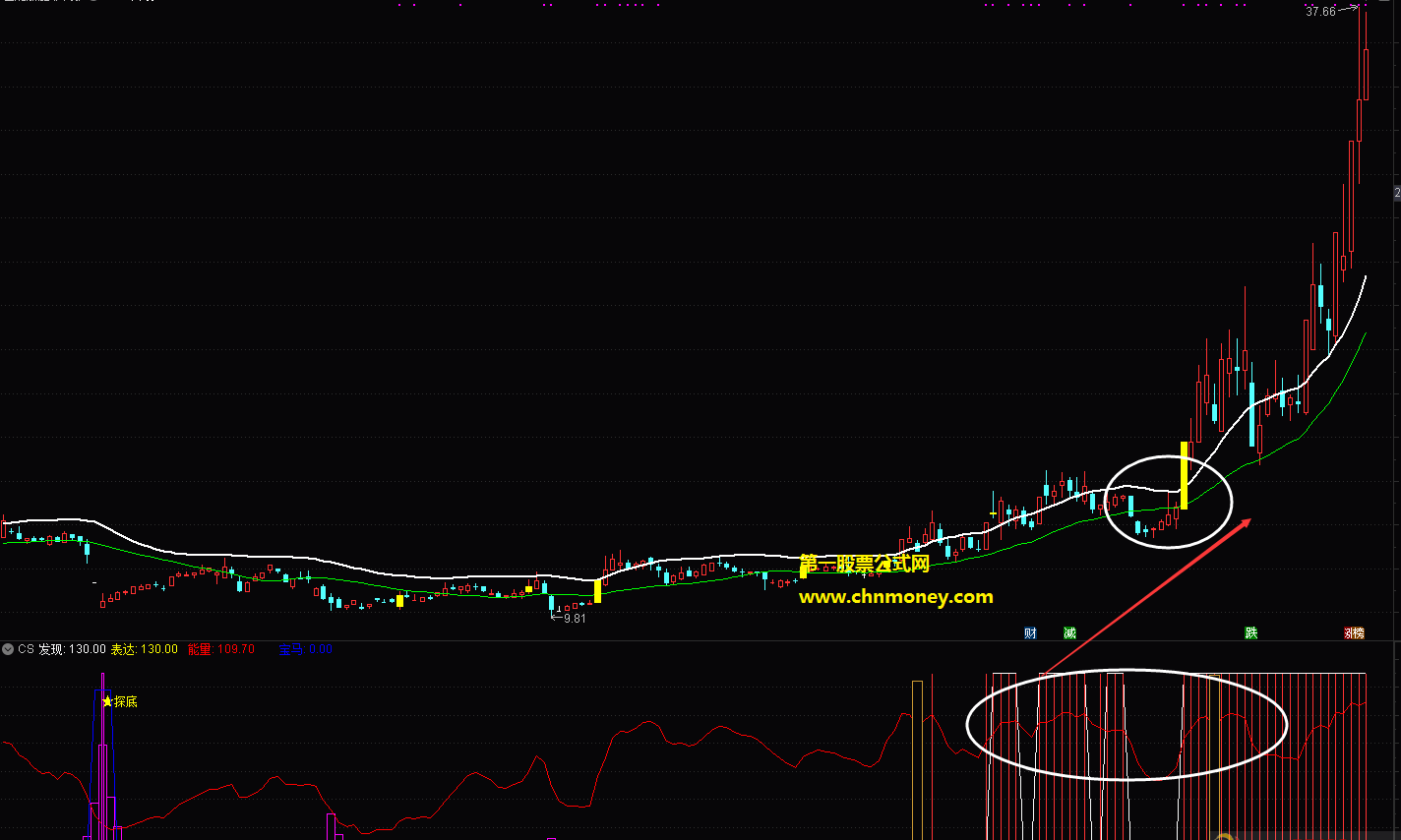Click the tall yellow breakout signal candle
Viewport: 1401px width, 840px height.
(1184, 475)
